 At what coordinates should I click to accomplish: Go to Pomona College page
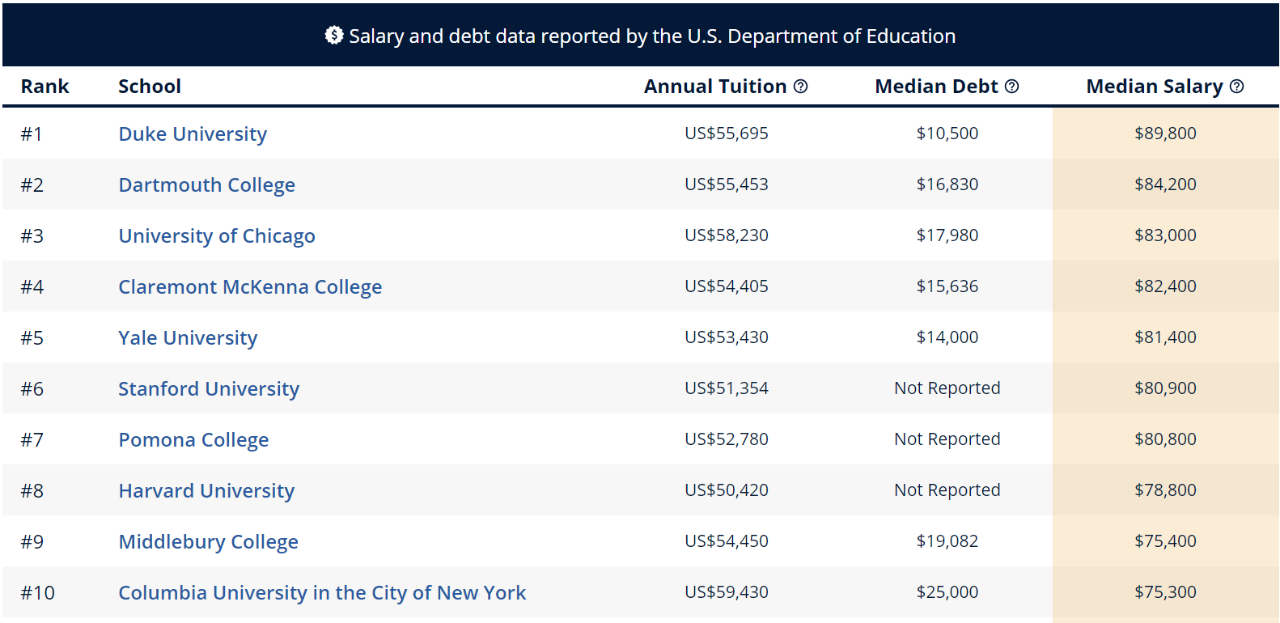click(194, 440)
